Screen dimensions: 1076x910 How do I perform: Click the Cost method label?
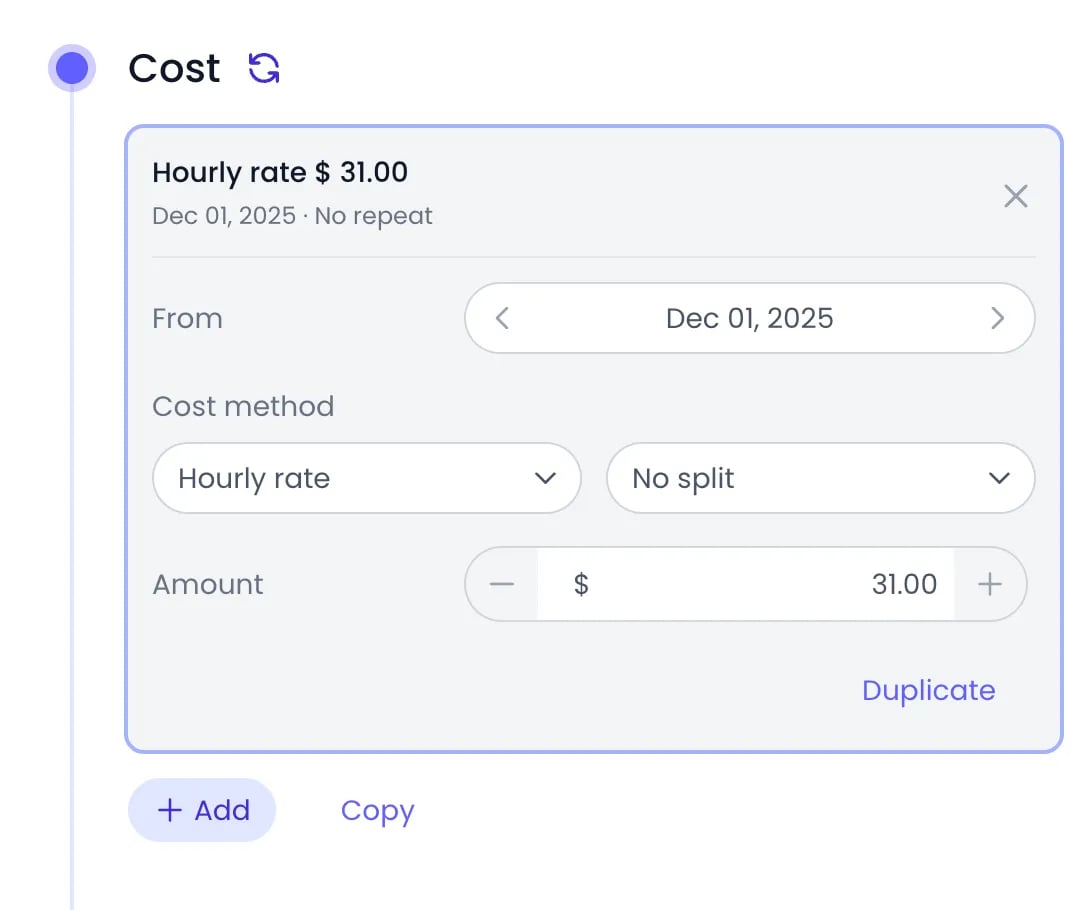click(243, 406)
